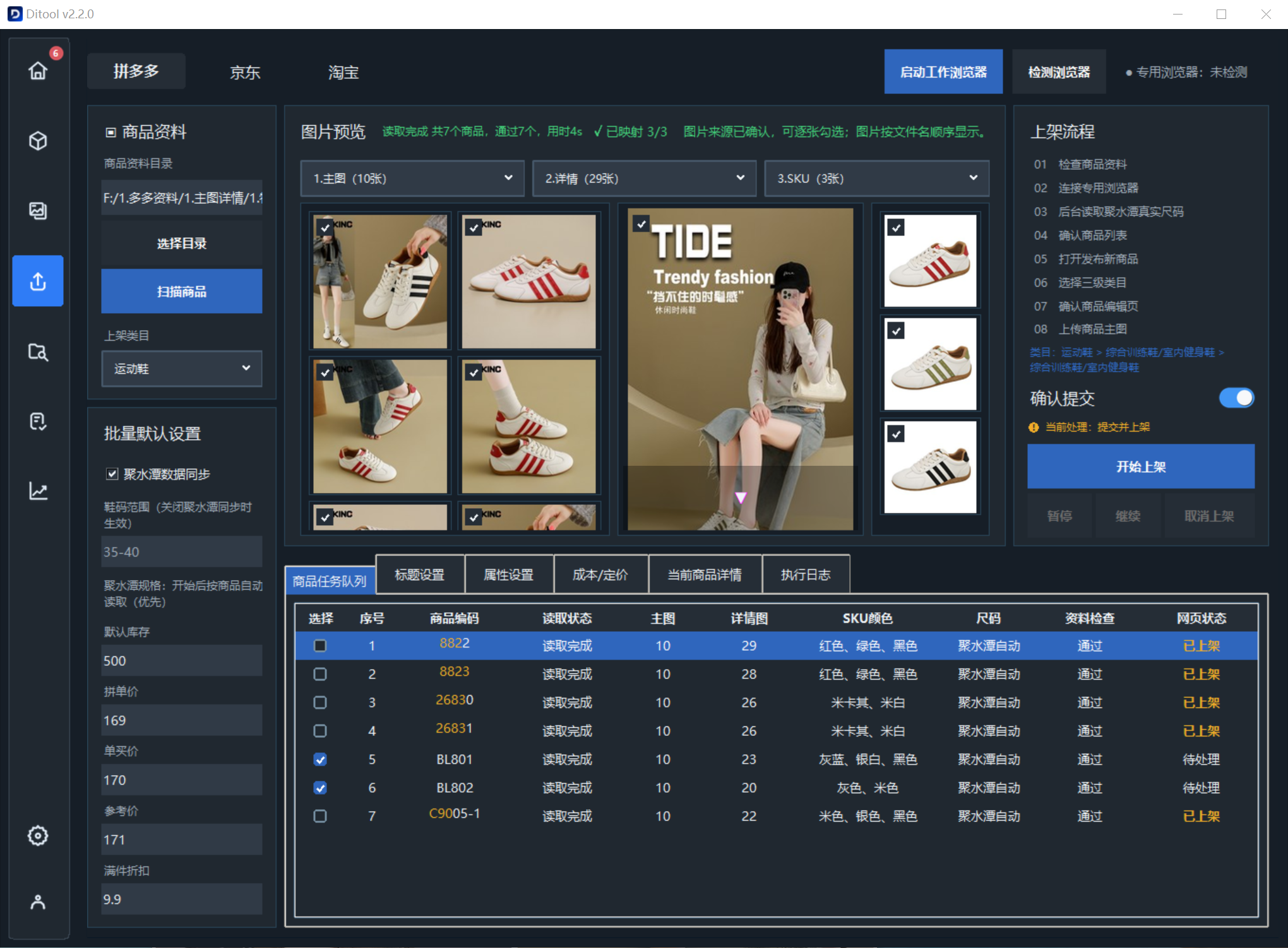Open the home icon in sidebar
The image size is (1288, 948).
(x=38, y=71)
